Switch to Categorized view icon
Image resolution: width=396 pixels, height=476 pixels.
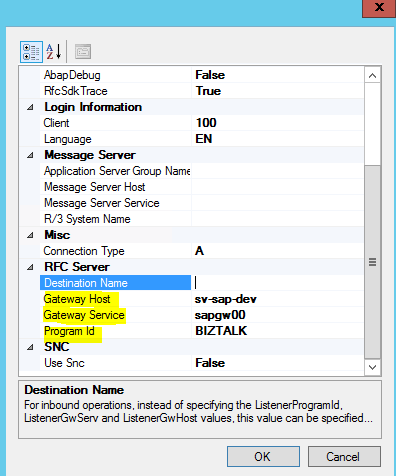pyautogui.click(x=31, y=52)
